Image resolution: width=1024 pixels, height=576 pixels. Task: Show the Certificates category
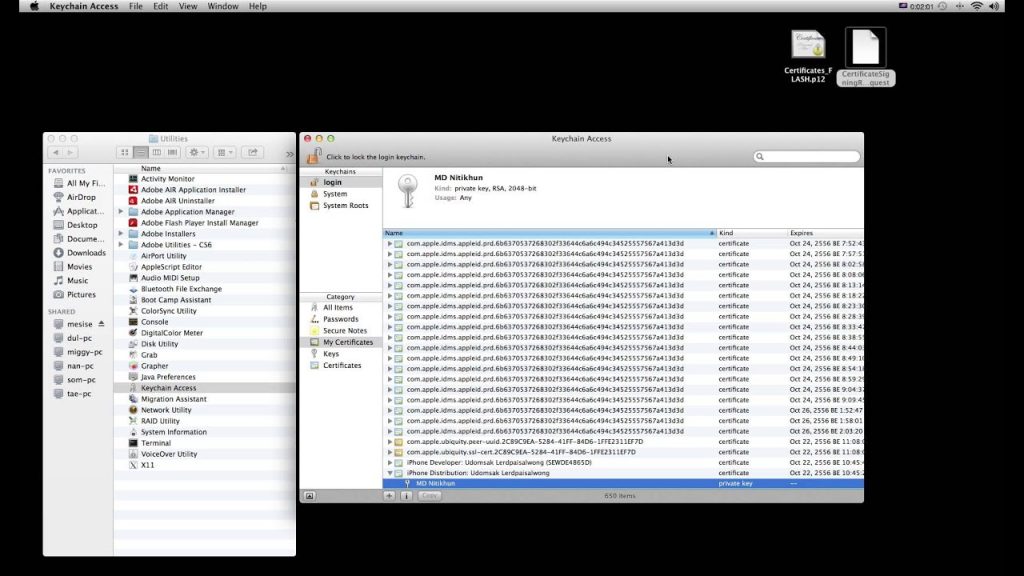point(341,366)
